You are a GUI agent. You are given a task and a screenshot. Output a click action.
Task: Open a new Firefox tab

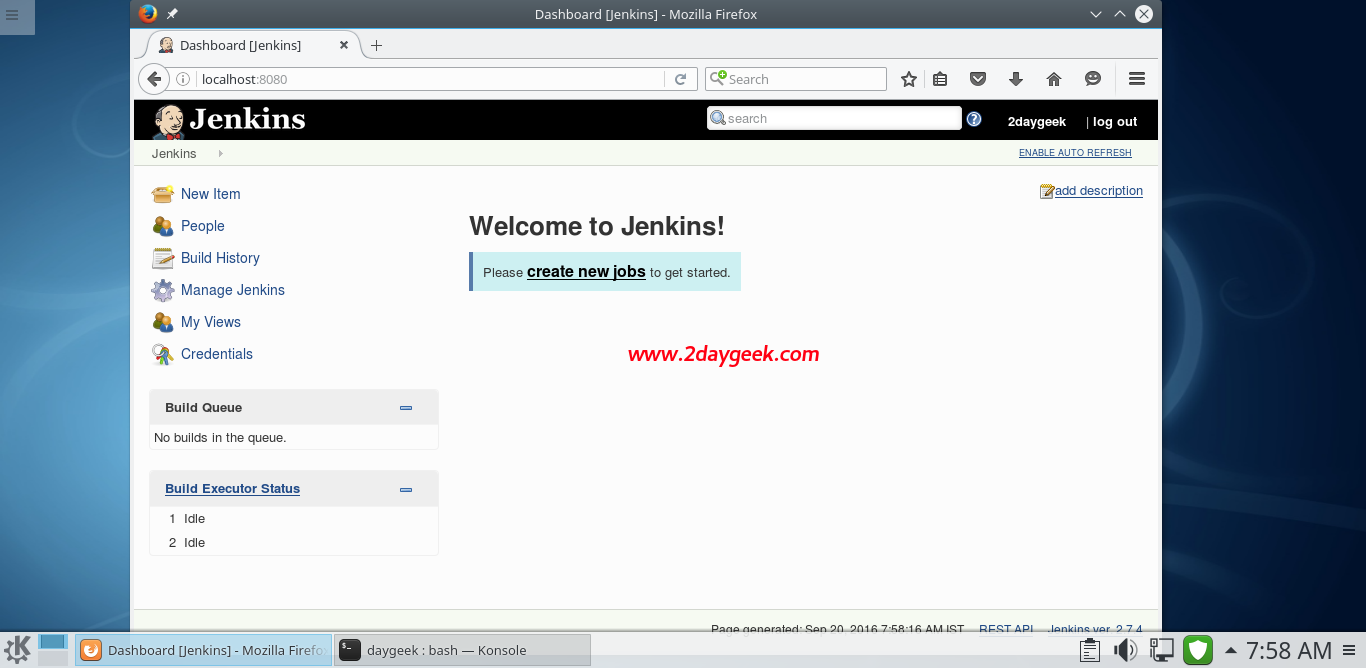[x=376, y=45]
